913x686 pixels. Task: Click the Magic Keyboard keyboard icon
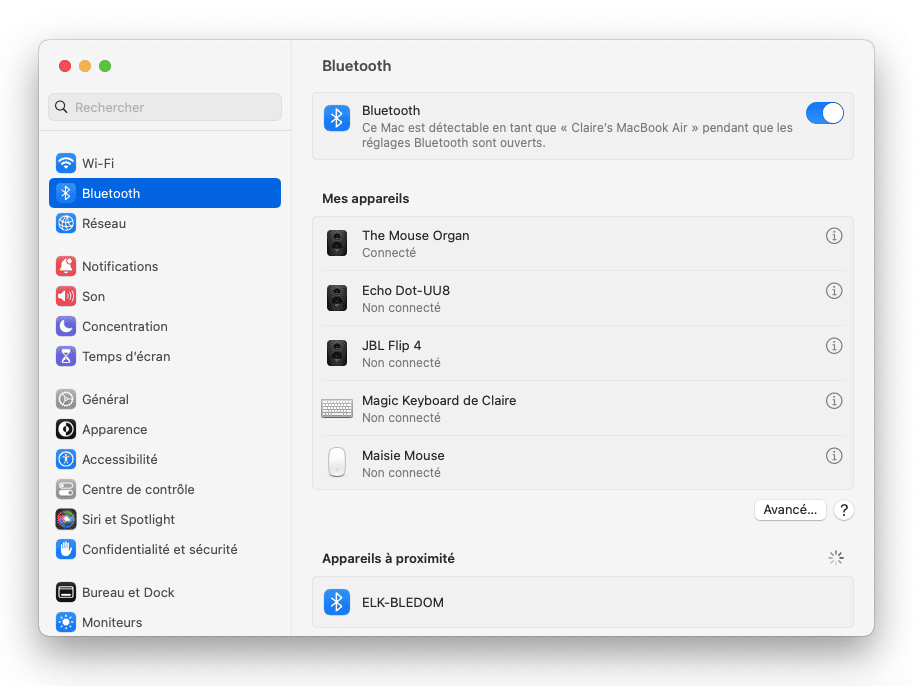pos(337,408)
